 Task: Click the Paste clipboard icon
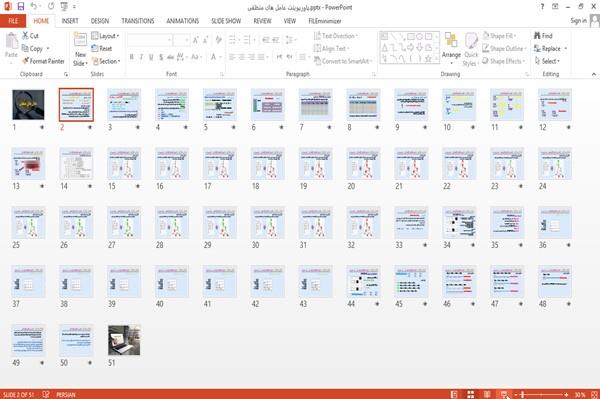pos(11,41)
